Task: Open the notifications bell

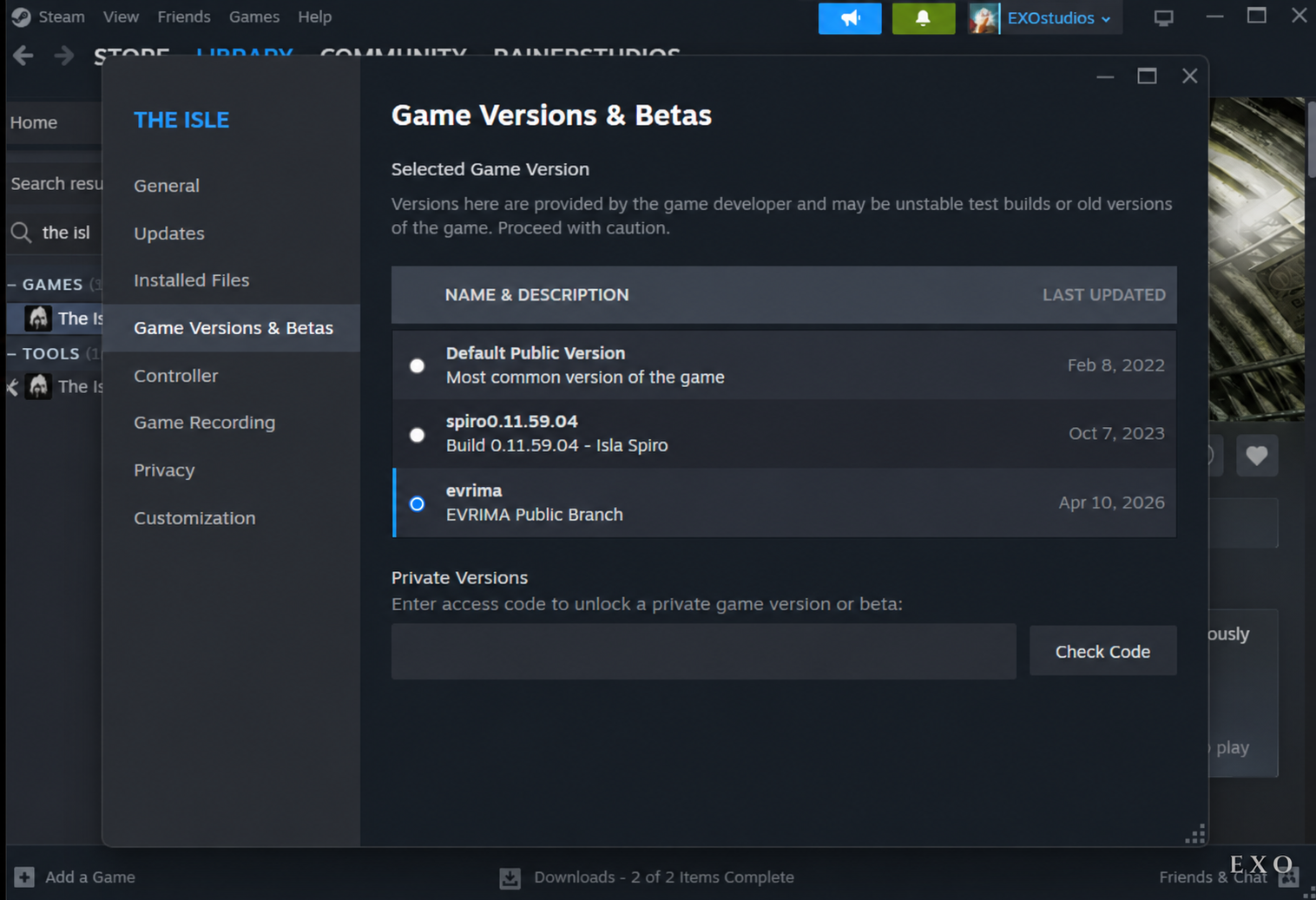Action: (924, 18)
